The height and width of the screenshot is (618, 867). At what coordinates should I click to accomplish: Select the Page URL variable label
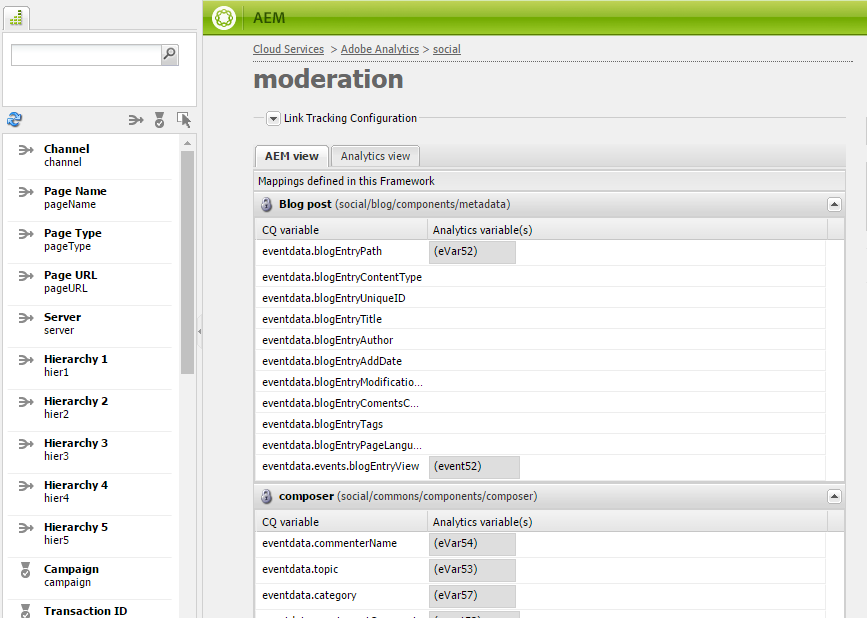coord(70,275)
